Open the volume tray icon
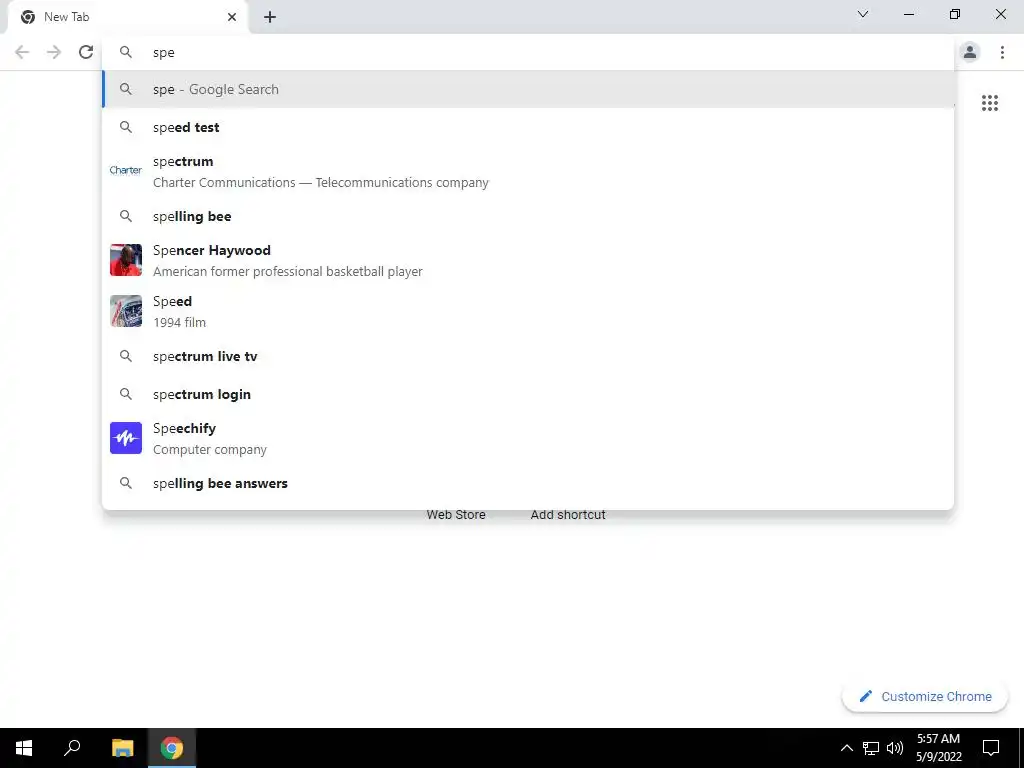The image size is (1024, 768). pyautogui.click(x=895, y=748)
